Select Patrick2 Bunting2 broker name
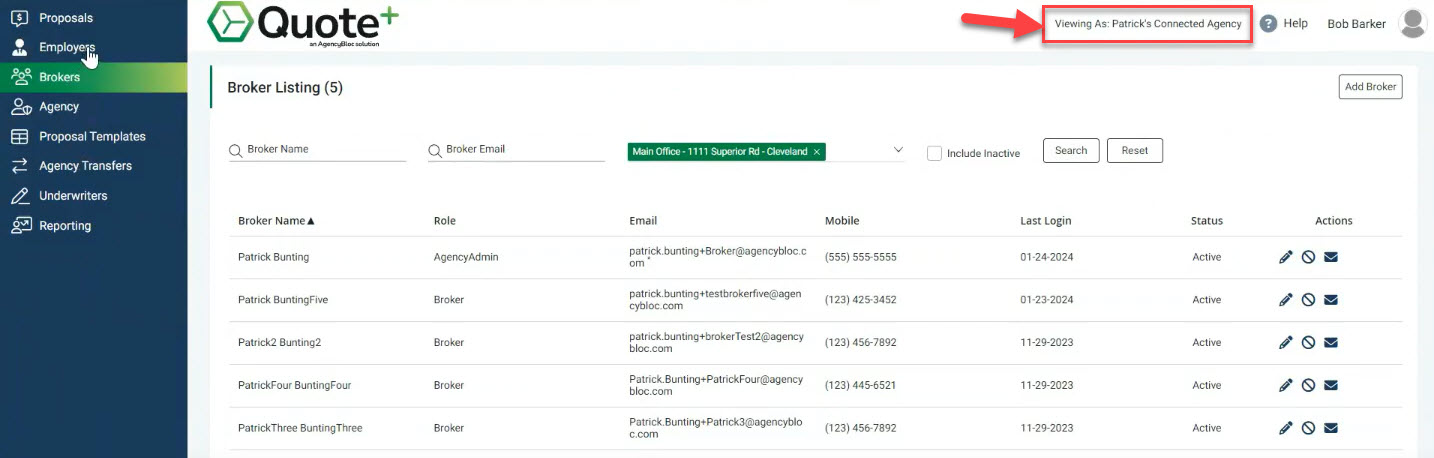This screenshot has width=1434, height=458. pyautogui.click(x=279, y=343)
